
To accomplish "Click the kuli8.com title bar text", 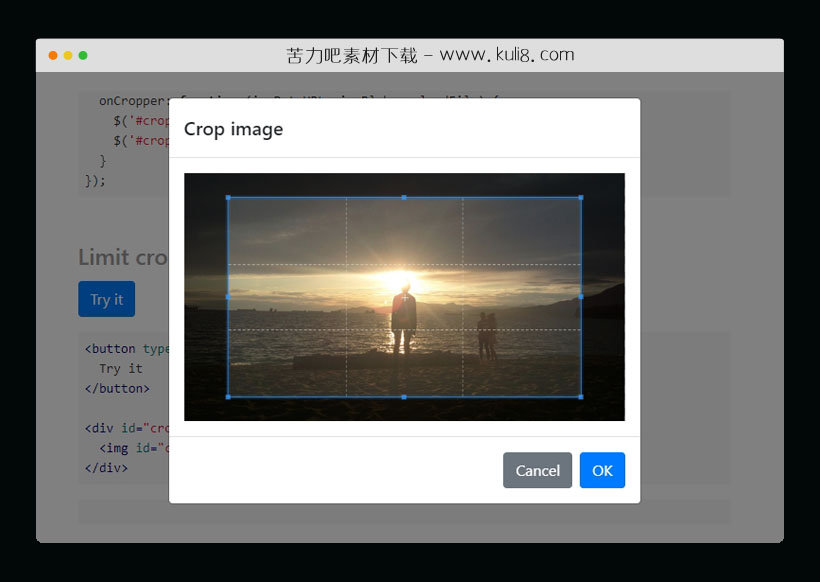I will pyautogui.click(x=430, y=55).
